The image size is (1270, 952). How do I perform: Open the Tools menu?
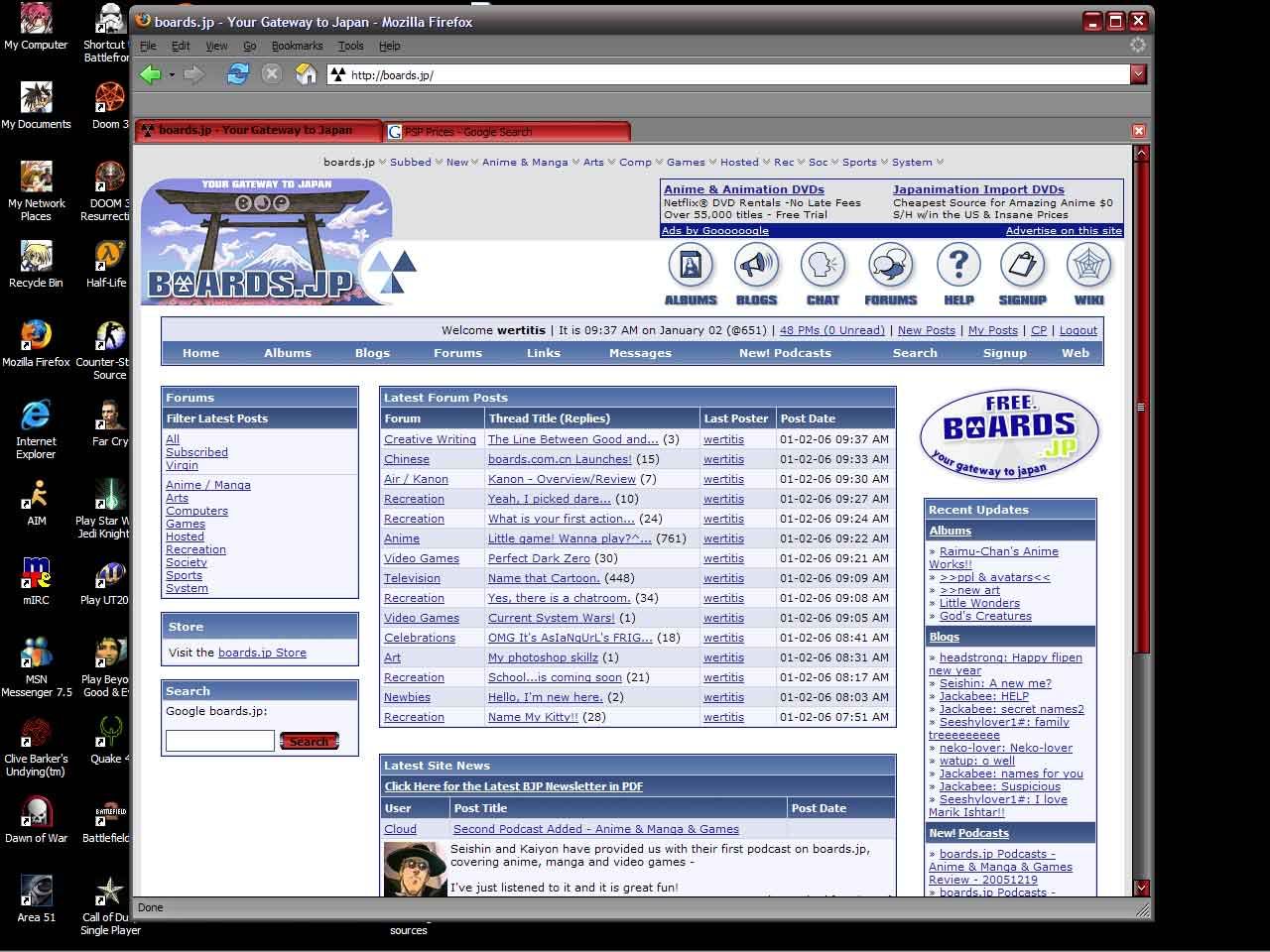(351, 46)
